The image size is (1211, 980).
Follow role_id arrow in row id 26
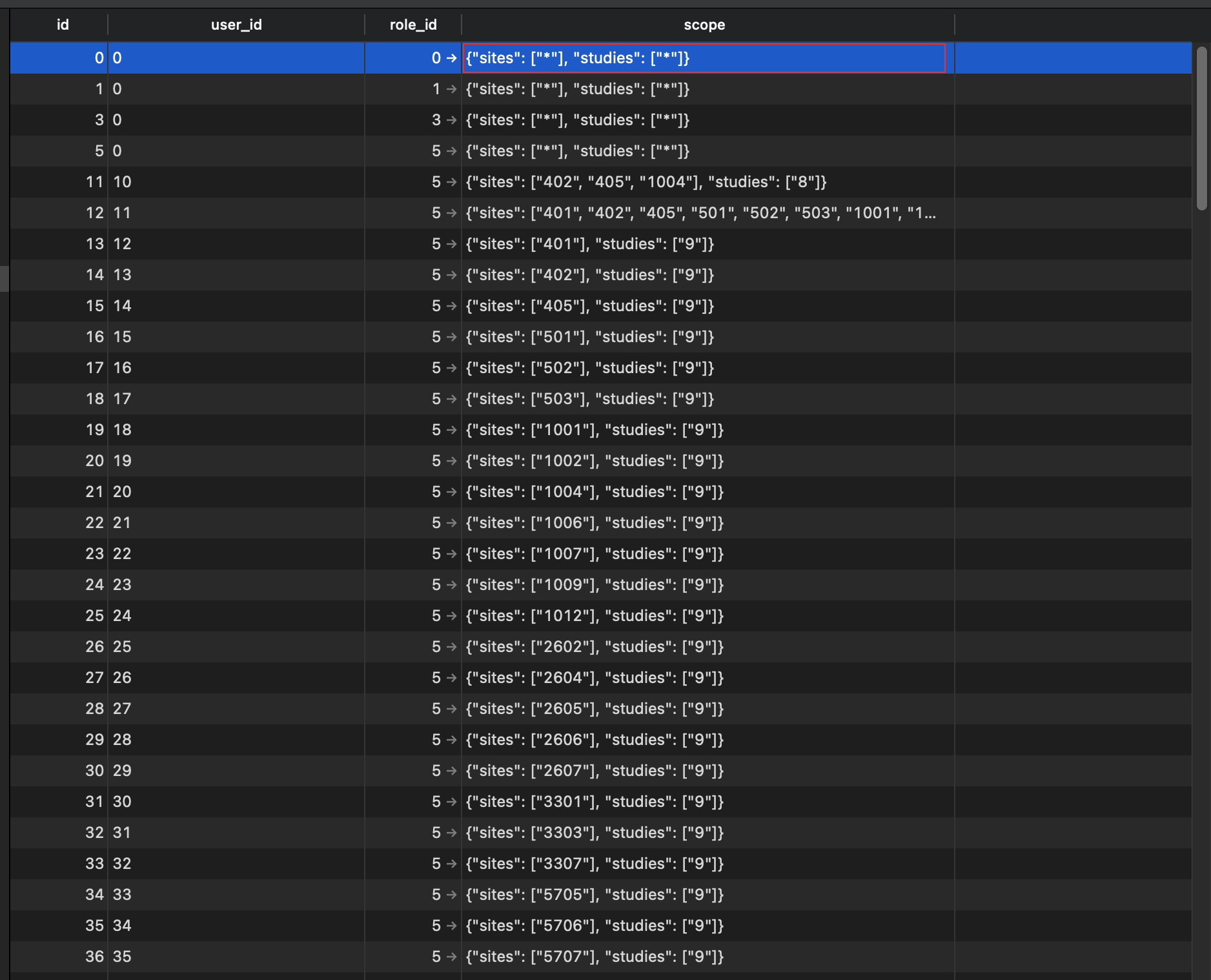451,647
